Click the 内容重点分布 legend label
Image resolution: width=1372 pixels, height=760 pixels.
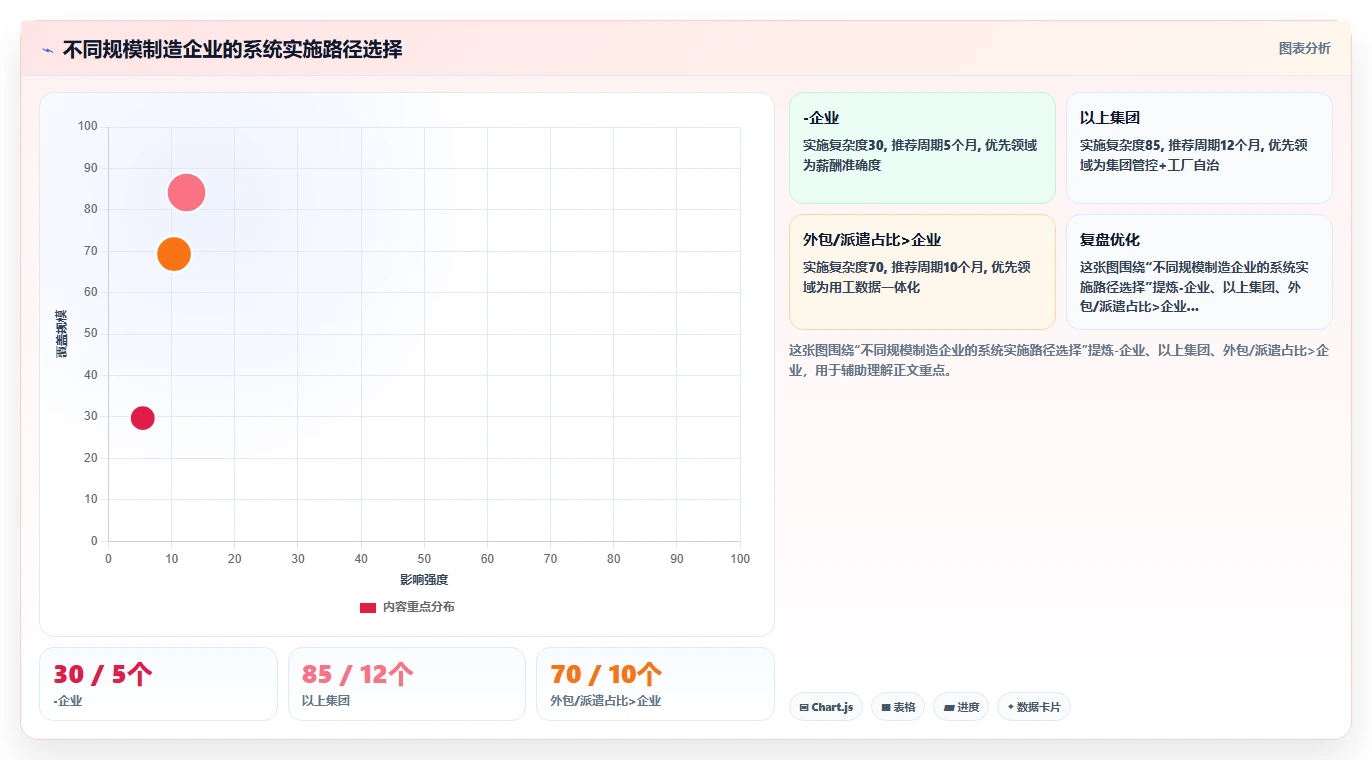418,607
